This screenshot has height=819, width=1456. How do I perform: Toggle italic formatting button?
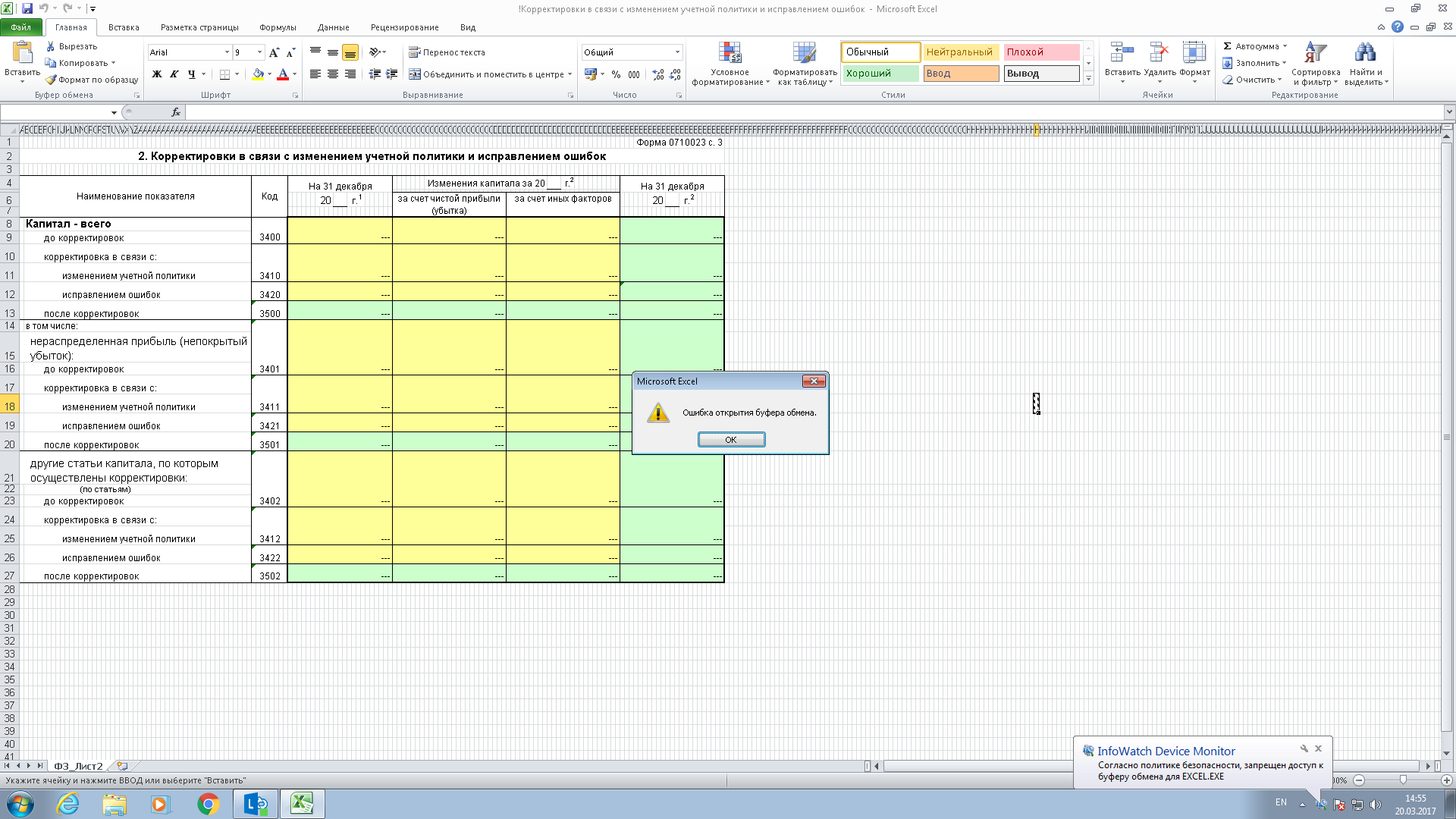174,74
